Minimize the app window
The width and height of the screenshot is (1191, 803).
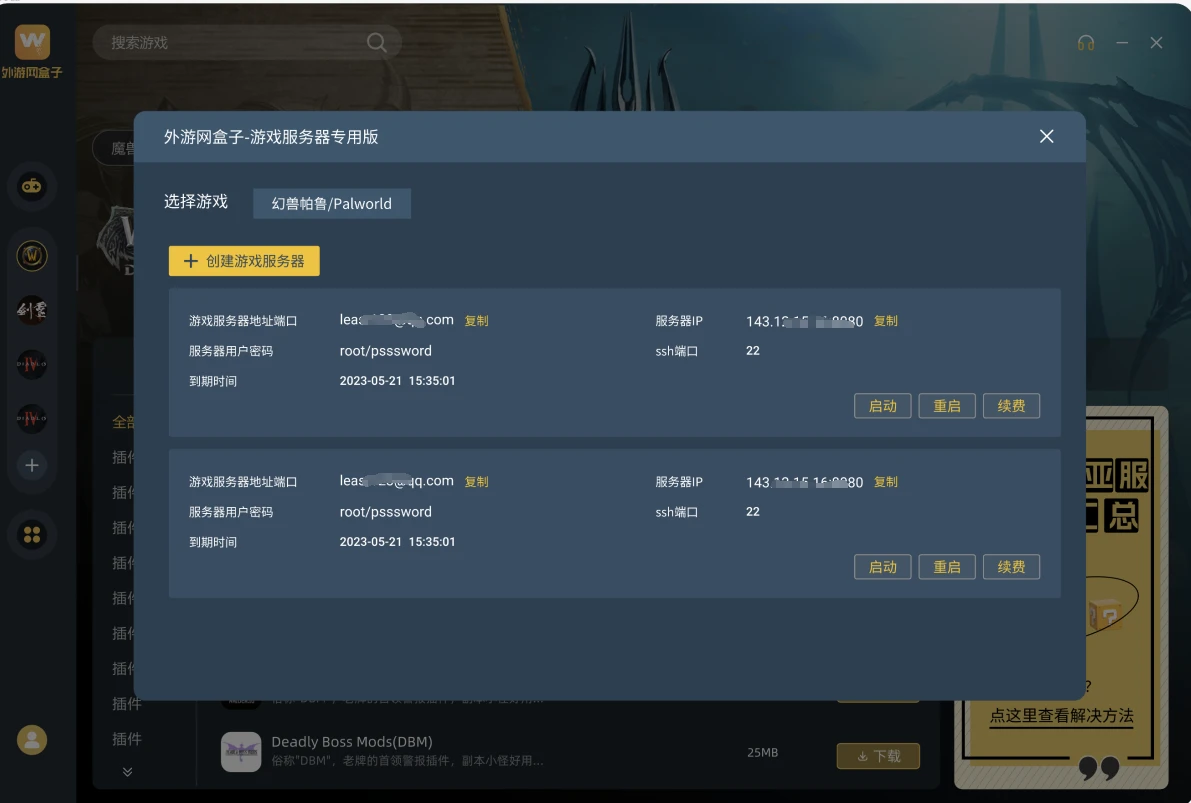pos(1122,43)
